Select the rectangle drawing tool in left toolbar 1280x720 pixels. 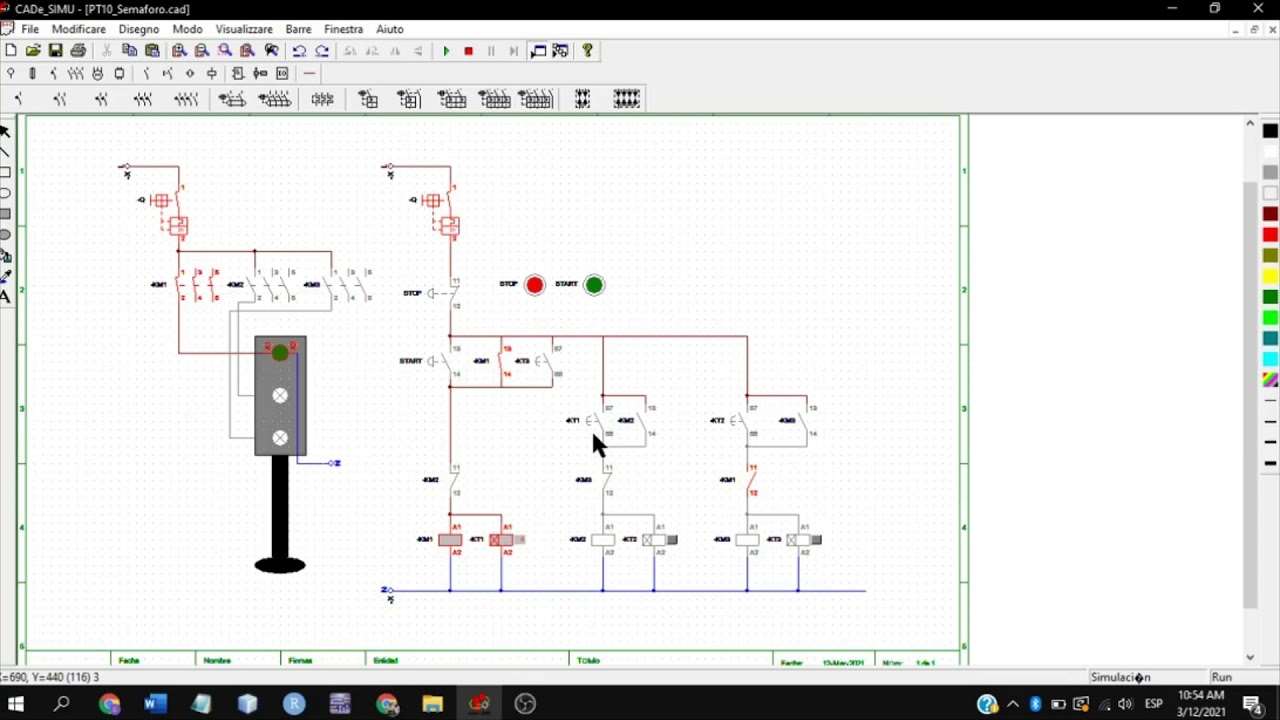5,172
